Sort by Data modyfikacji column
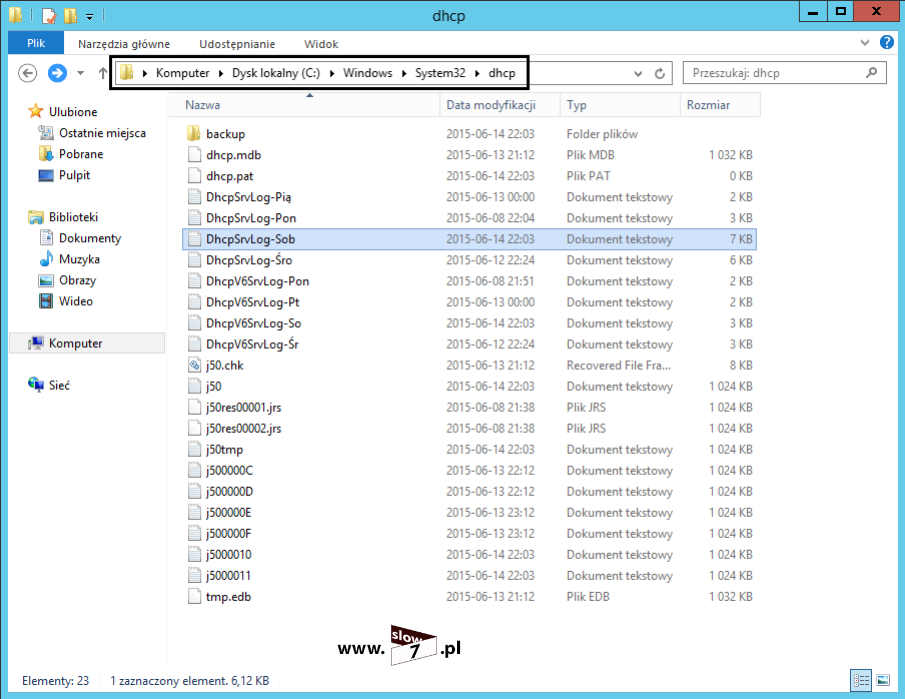This screenshot has height=699, width=905. tap(491, 105)
